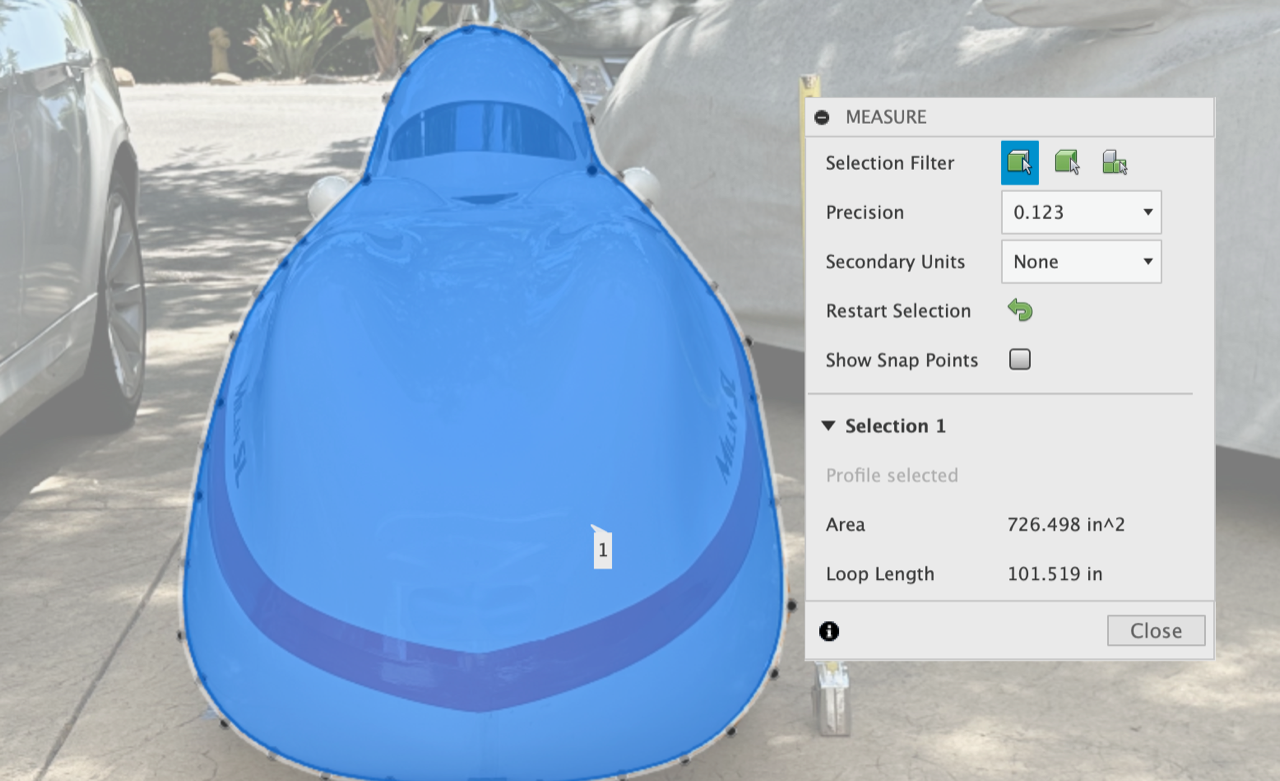Viewport: 1280px width, 781px height.
Task: Open the Precision dropdown showing 0.123
Action: pos(1080,212)
